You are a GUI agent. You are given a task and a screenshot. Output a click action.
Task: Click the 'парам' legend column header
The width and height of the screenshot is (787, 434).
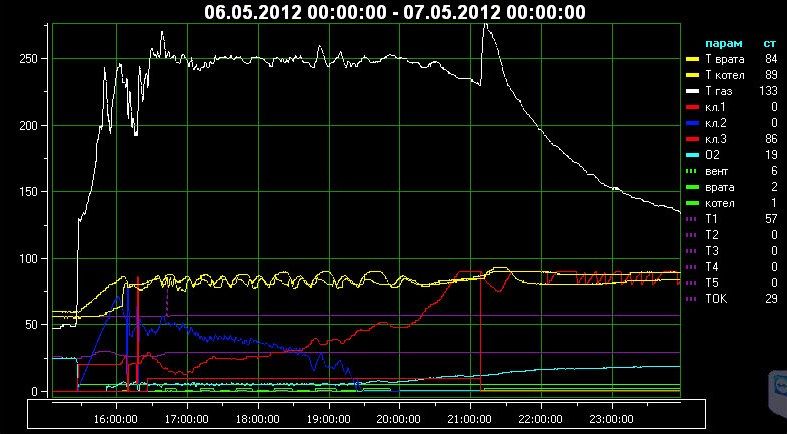click(723, 44)
